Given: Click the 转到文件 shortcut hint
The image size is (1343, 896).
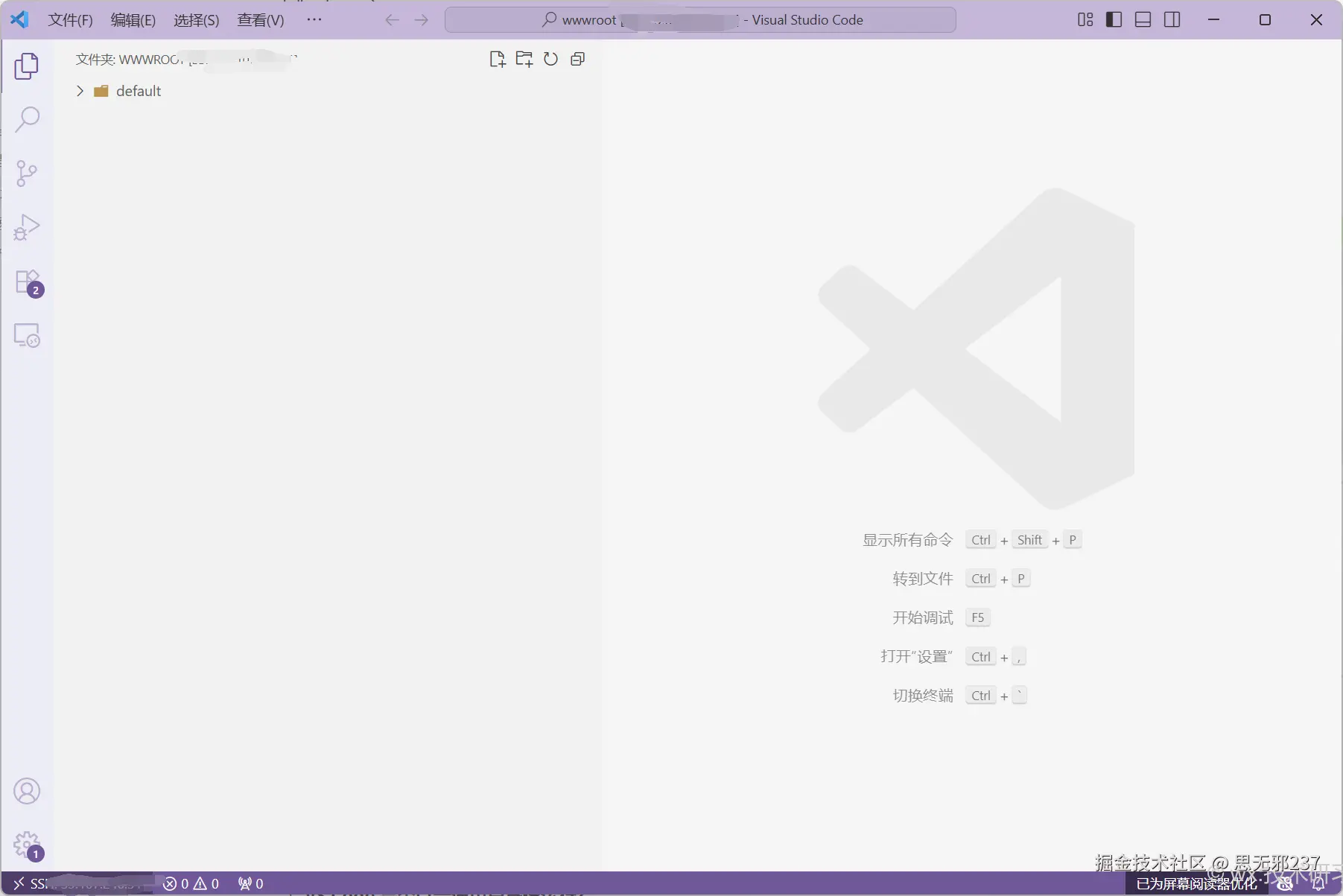Looking at the screenshot, I should (923, 579).
